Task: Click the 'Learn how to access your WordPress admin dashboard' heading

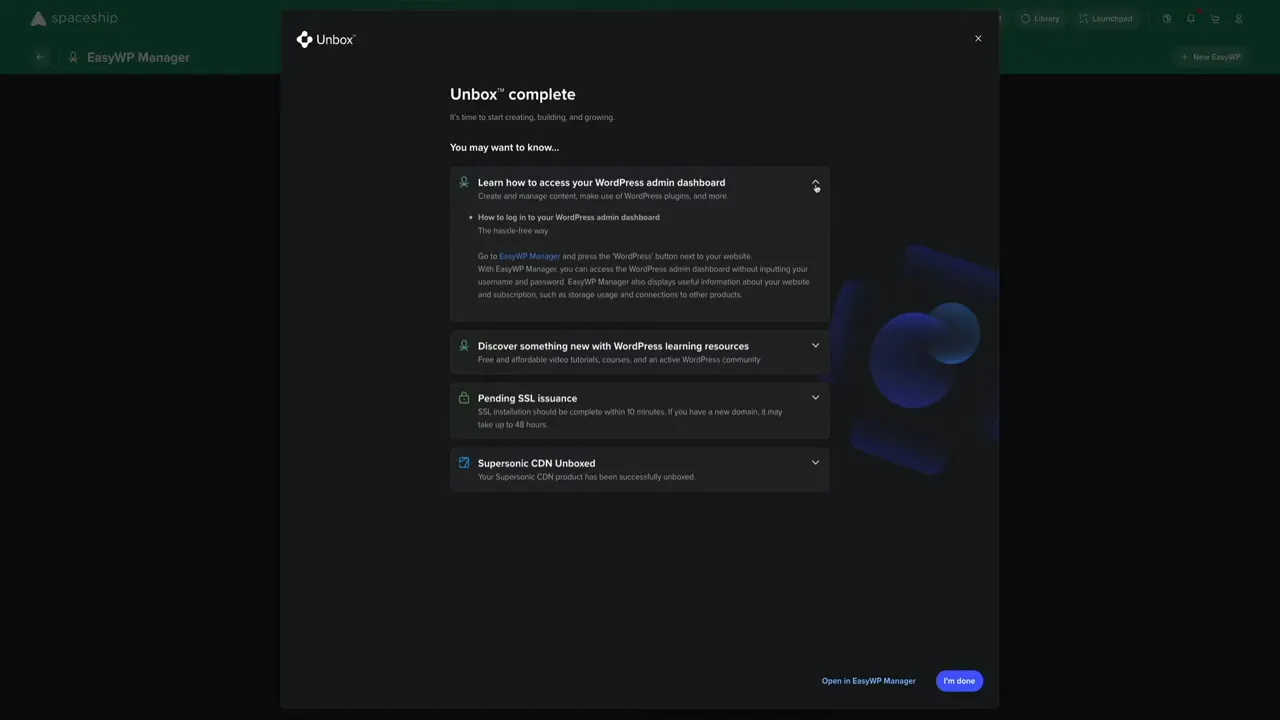Action: point(601,183)
